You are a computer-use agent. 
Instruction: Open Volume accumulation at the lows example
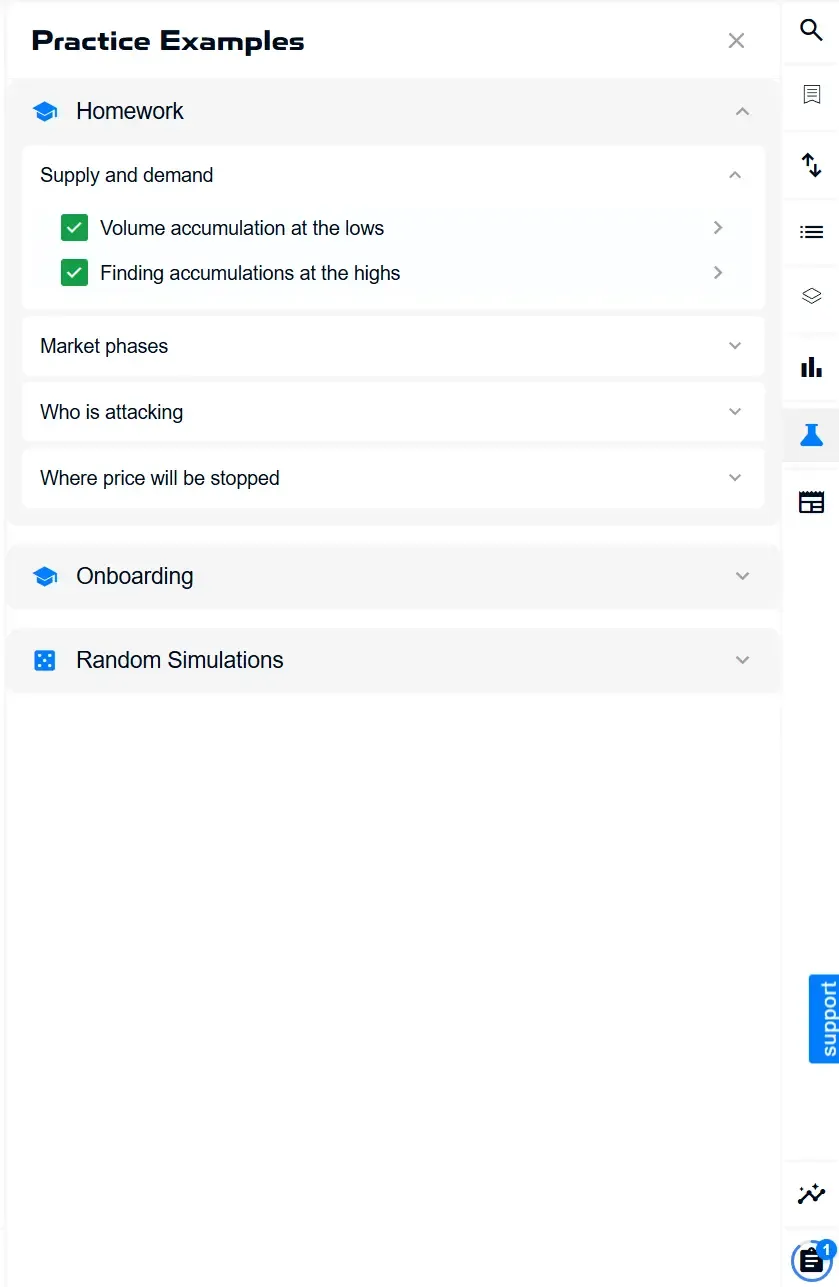click(x=393, y=228)
